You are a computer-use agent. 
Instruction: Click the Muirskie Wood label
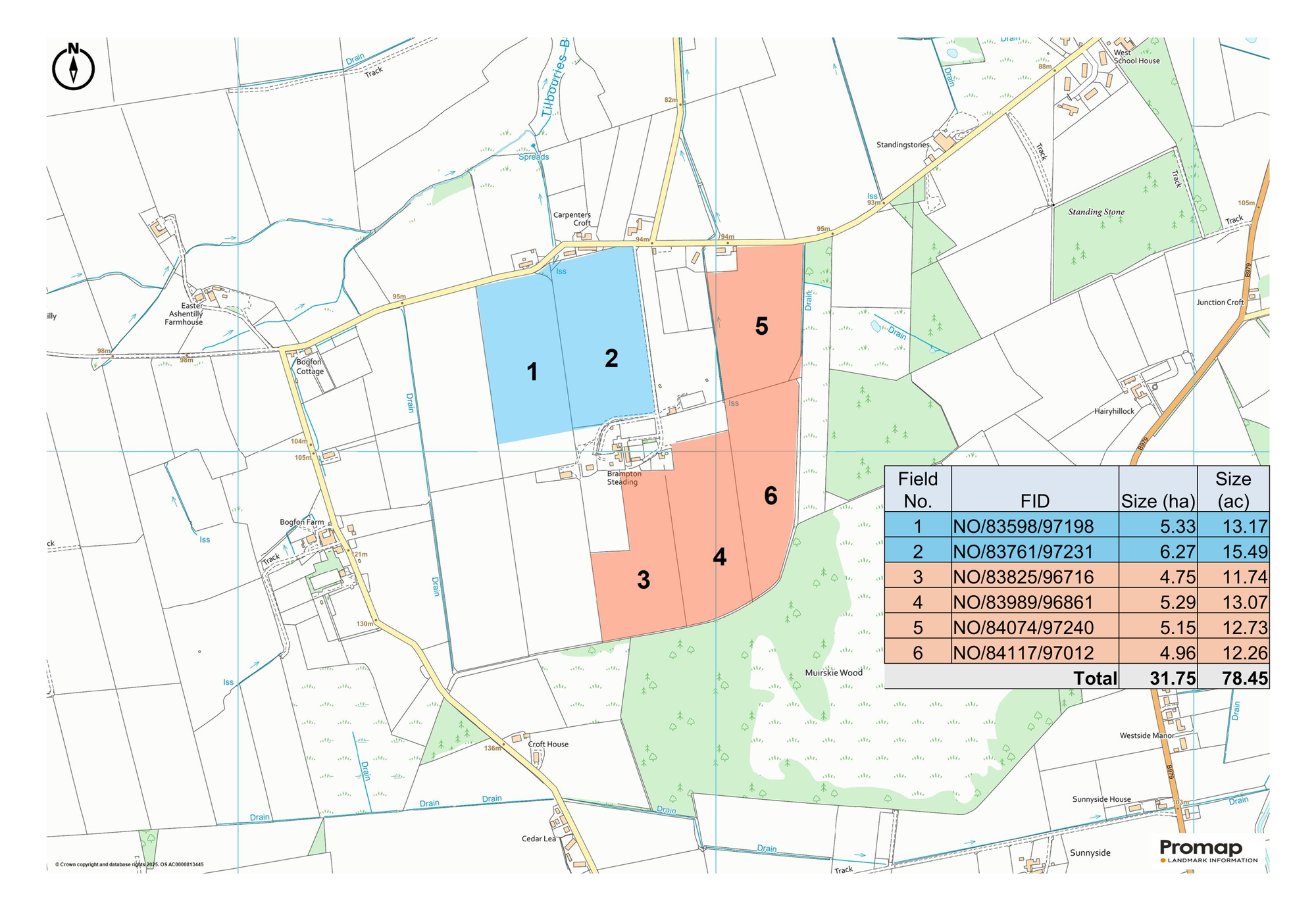point(833,672)
